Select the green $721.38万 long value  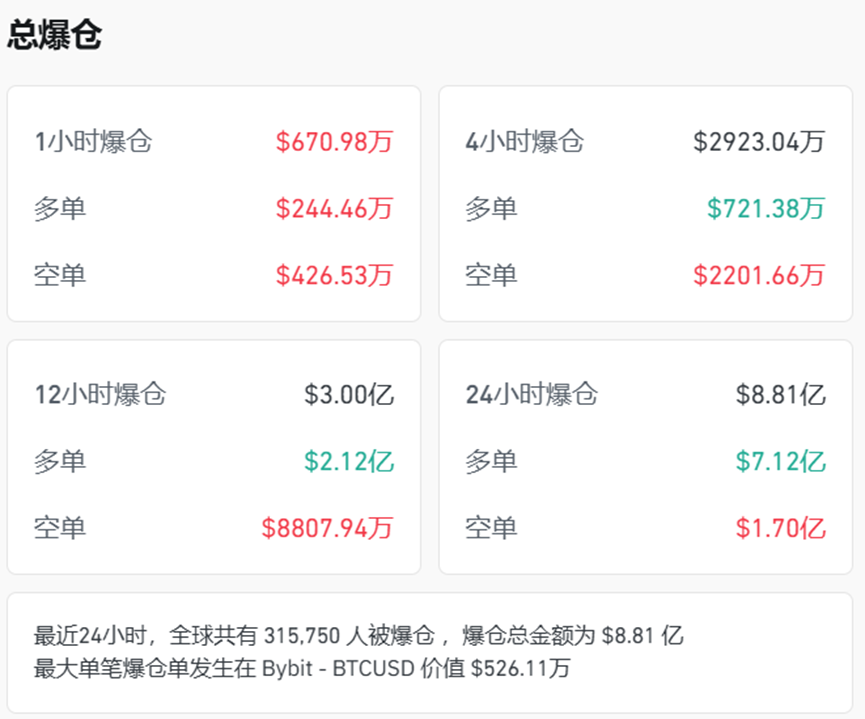pyautogui.click(x=766, y=209)
